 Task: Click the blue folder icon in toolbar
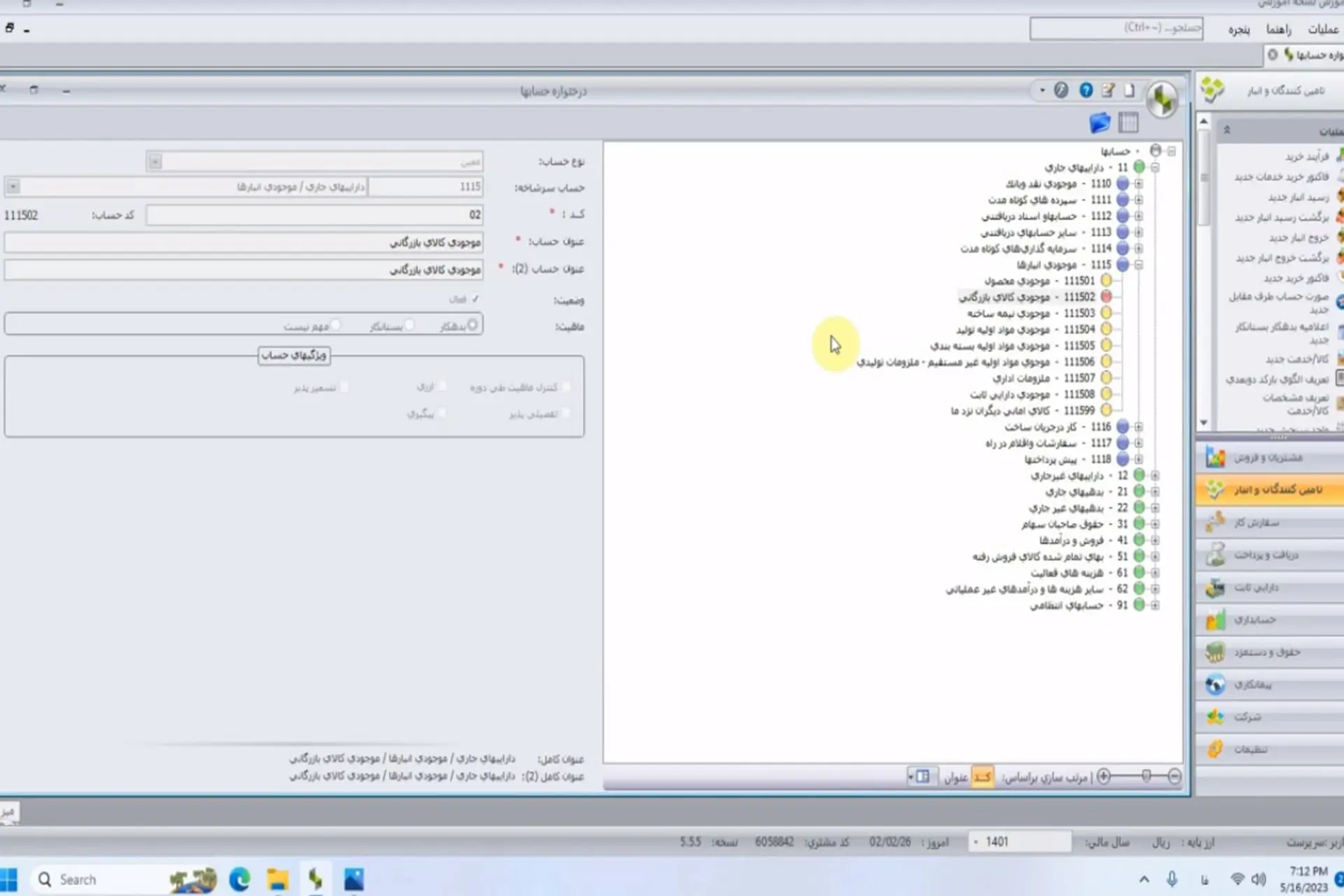(x=1100, y=122)
